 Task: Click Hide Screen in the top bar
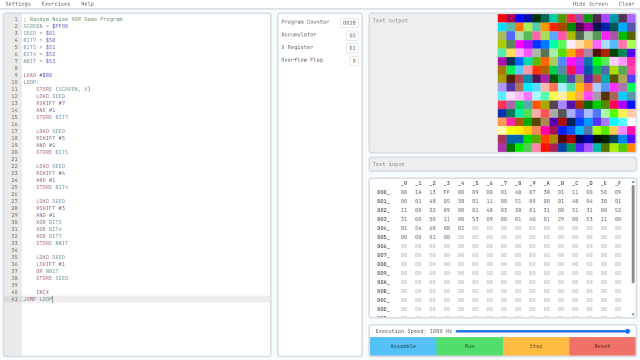(590, 4)
